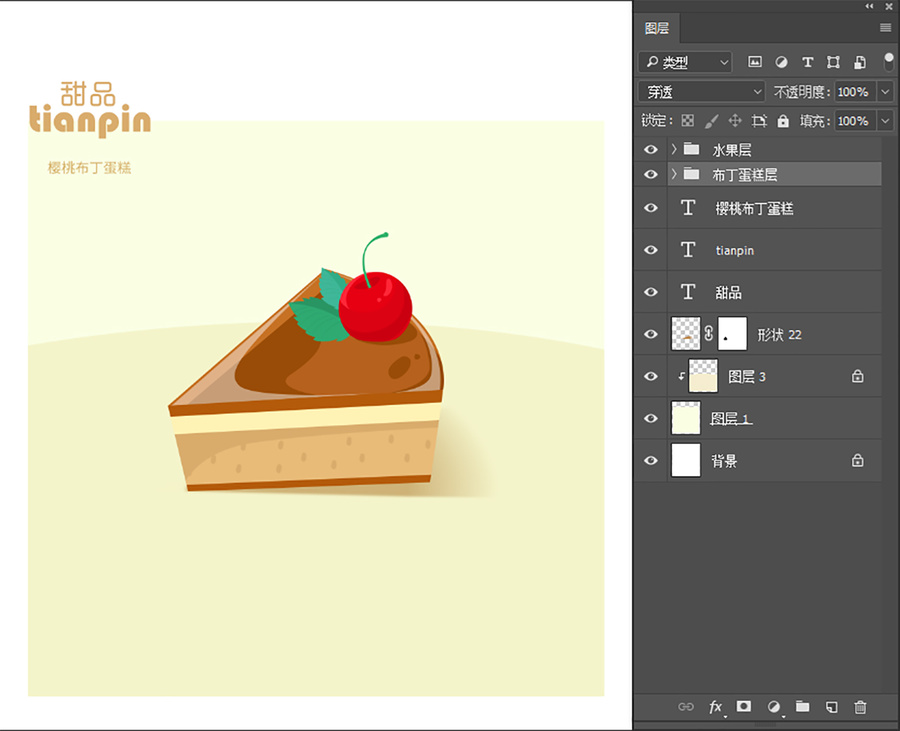Viewport: 900px width, 731px height.
Task: Select the 樱桃布丁蛋糕 layer name
Action: click(x=754, y=208)
